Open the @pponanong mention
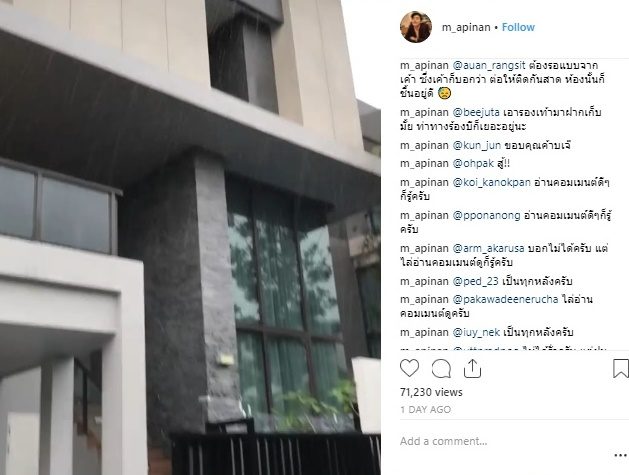Screen dimensions: 629x475 [487, 215]
